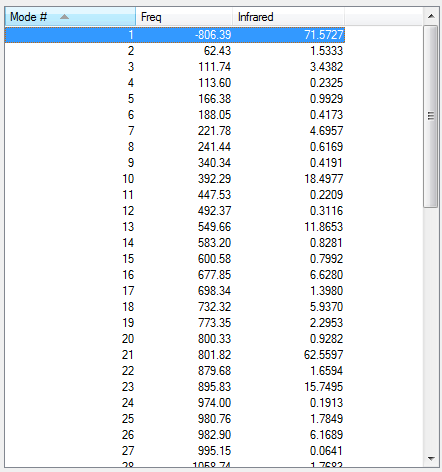The width and height of the screenshot is (442, 472).
Task: Click the Mode # sort arrow indicator
Action: pyautogui.click(x=64, y=17)
